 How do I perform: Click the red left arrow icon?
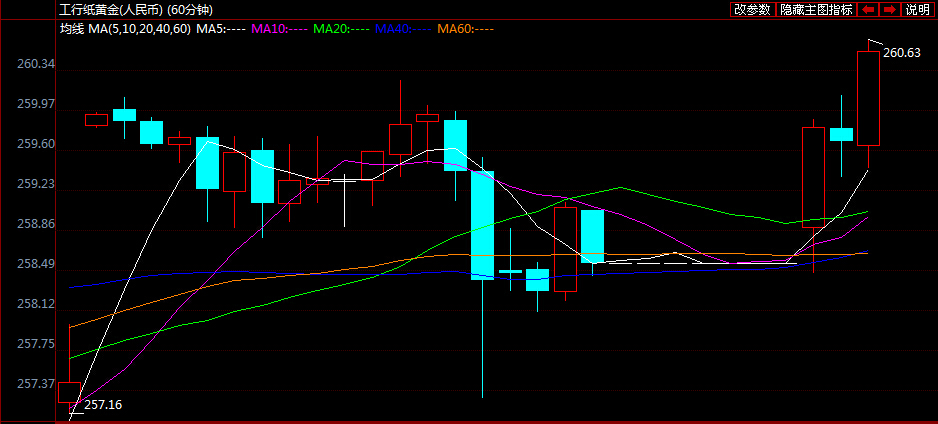(867, 9)
